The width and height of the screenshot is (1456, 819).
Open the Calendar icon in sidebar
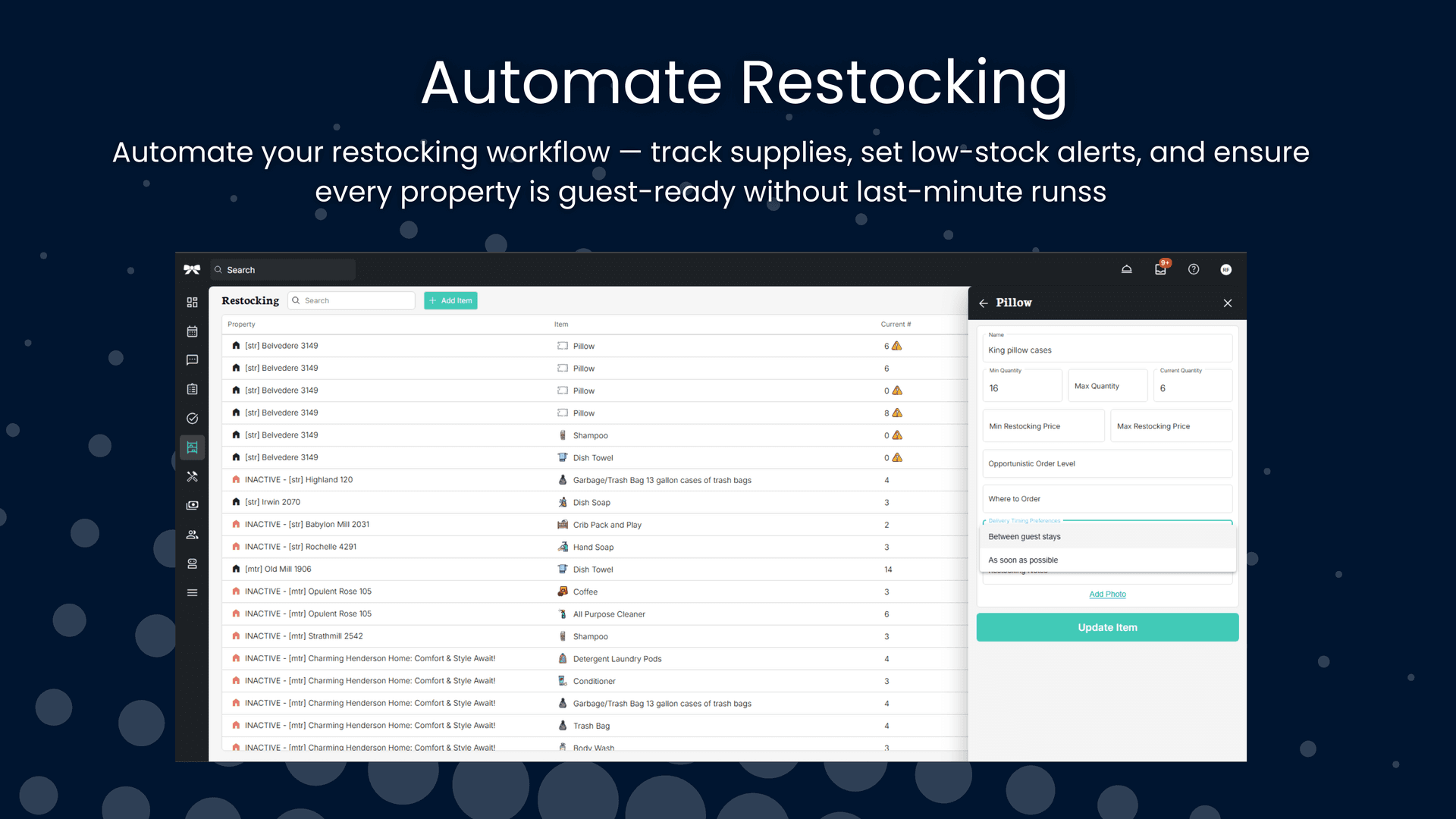[192, 331]
